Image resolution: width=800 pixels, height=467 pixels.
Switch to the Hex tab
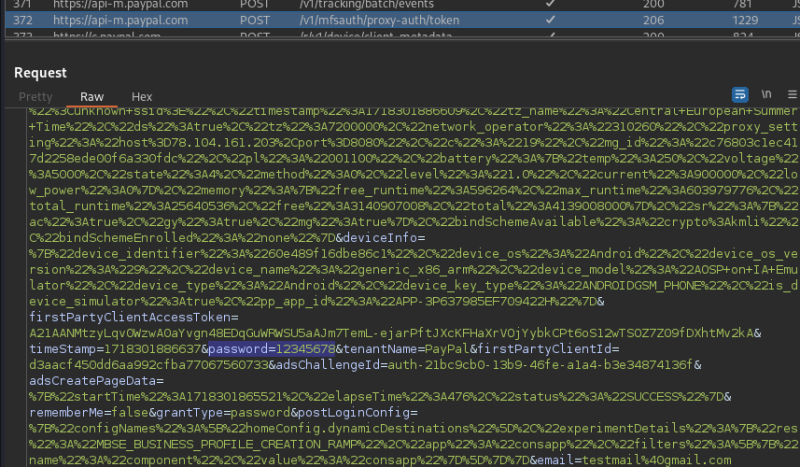(142, 96)
